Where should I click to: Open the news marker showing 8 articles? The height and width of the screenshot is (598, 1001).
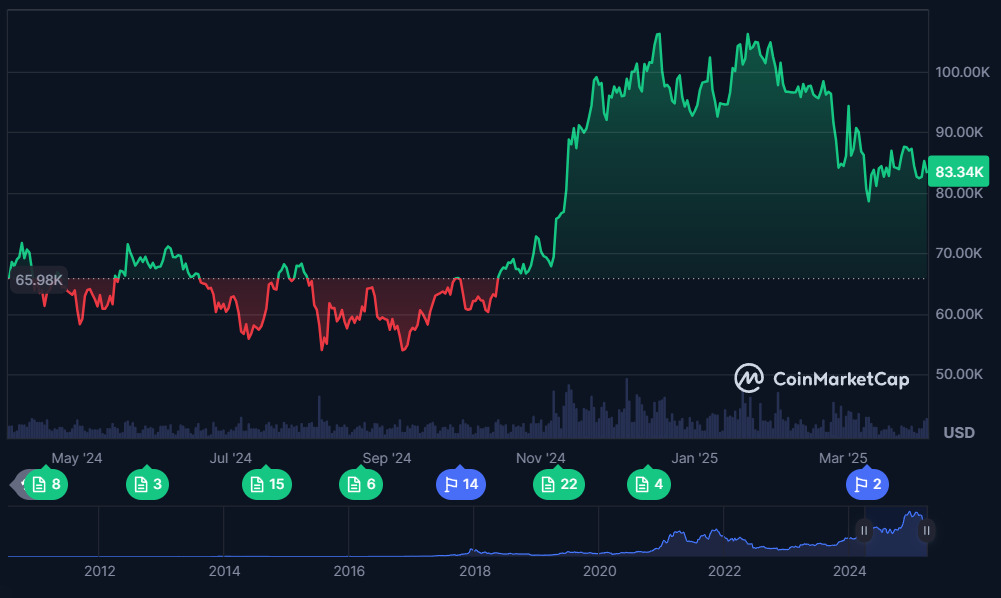46,485
